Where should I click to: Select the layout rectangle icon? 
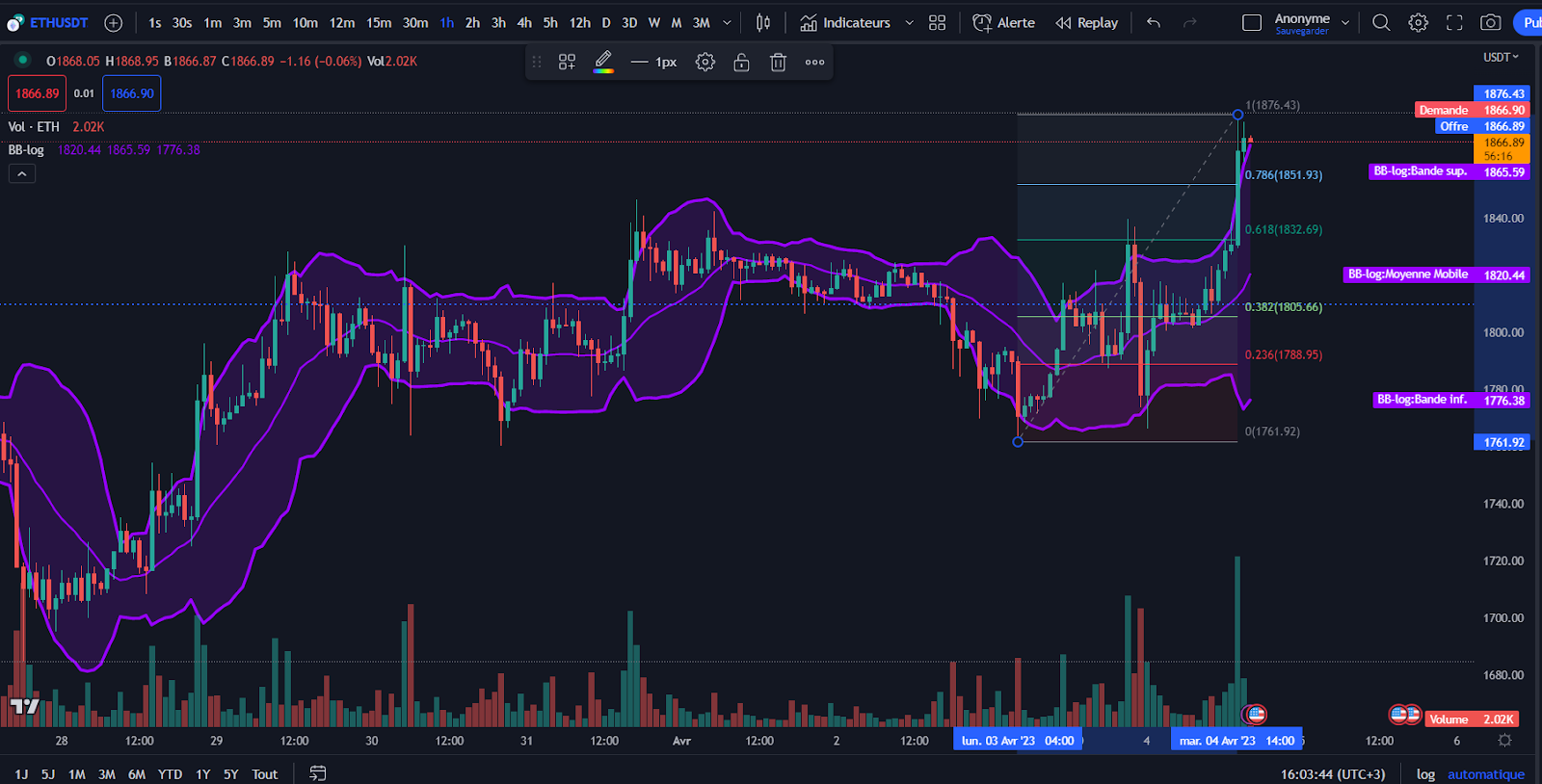pos(1252,22)
